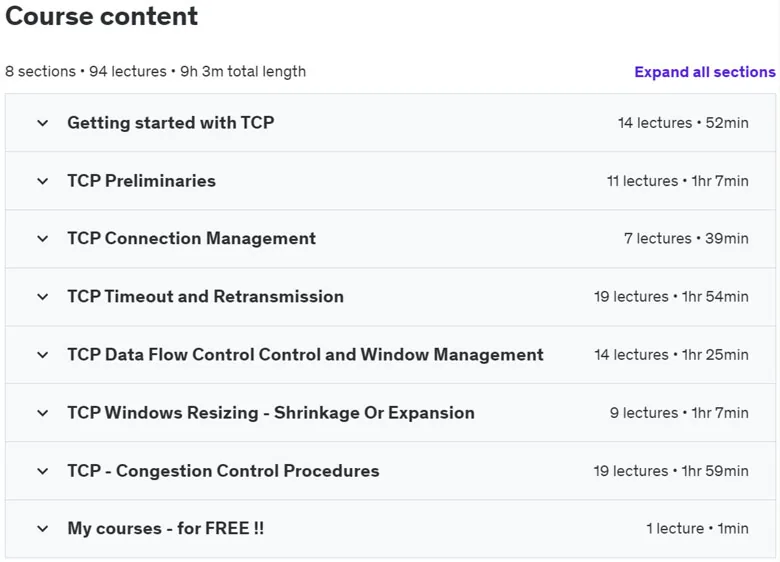Expand TCP Congestion Control Procedures chevron
Image resolution: width=780 pixels, height=562 pixels.
coord(43,471)
